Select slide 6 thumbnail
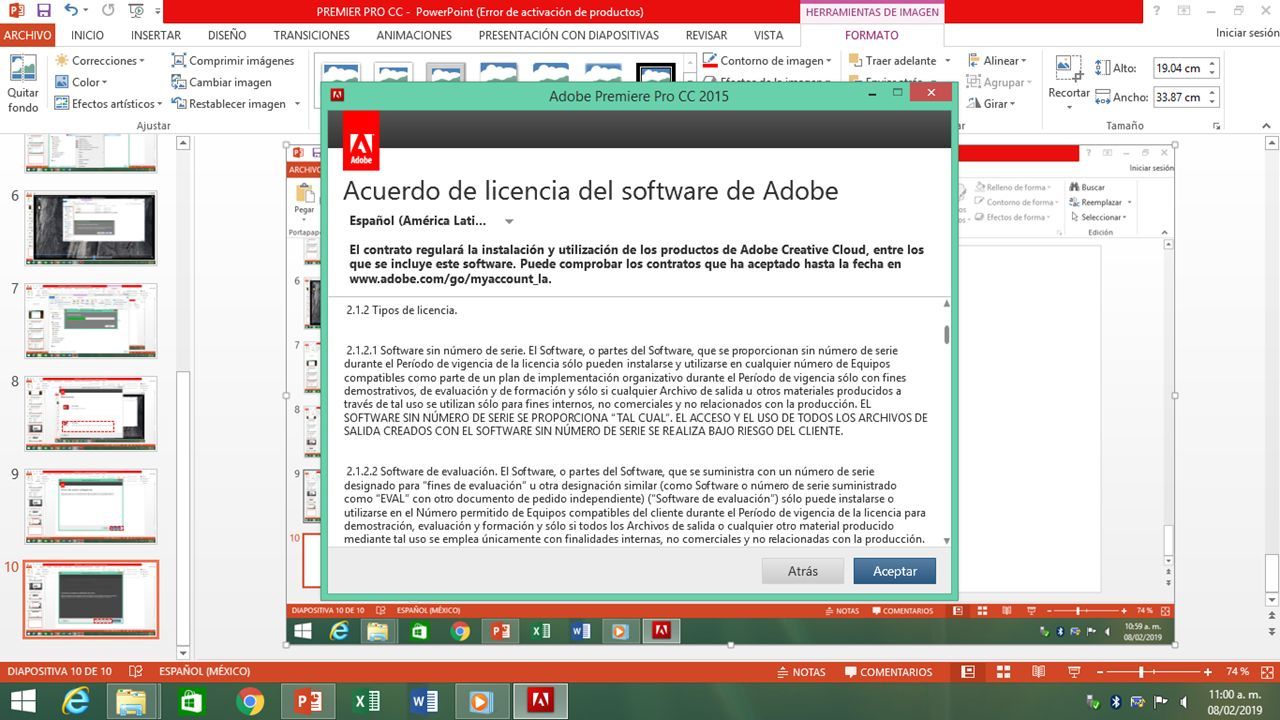This screenshot has height=720, width=1280. (x=91, y=229)
